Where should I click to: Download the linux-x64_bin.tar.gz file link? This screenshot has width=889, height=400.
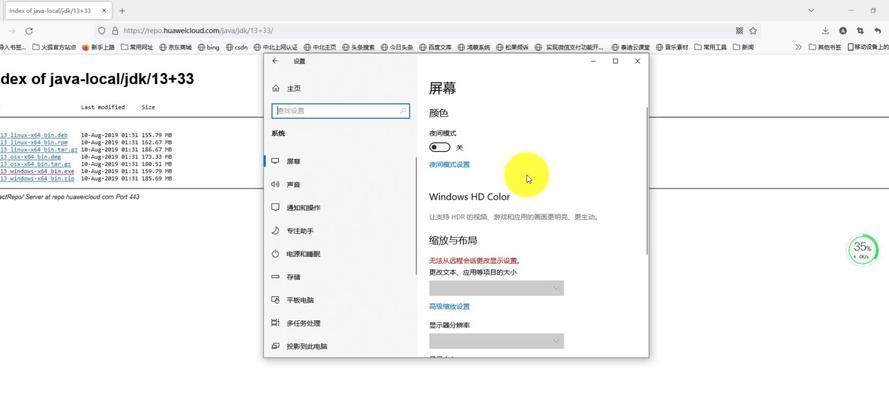pyautogui.click(x=39, y=150)
